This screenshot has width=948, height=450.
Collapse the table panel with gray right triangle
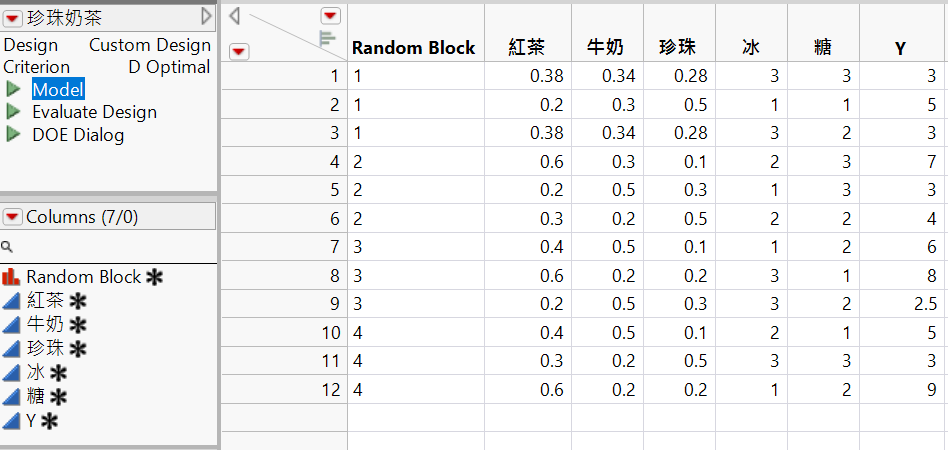point(206,16)
